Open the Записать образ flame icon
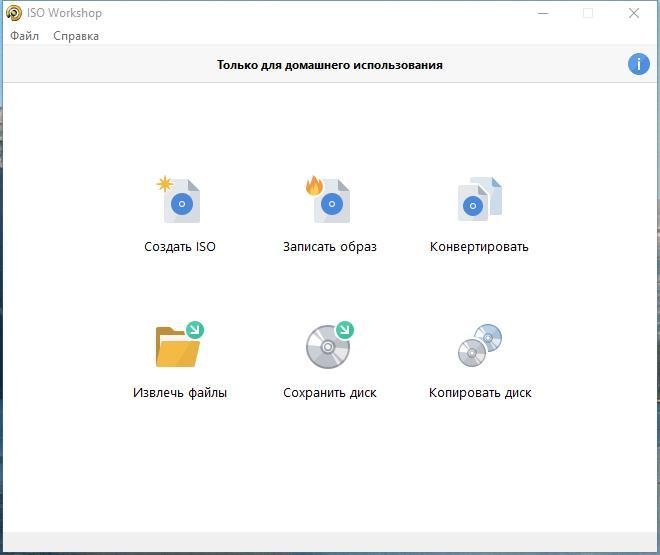The width and height of the screenshot is (660, 555). [330, 201]
